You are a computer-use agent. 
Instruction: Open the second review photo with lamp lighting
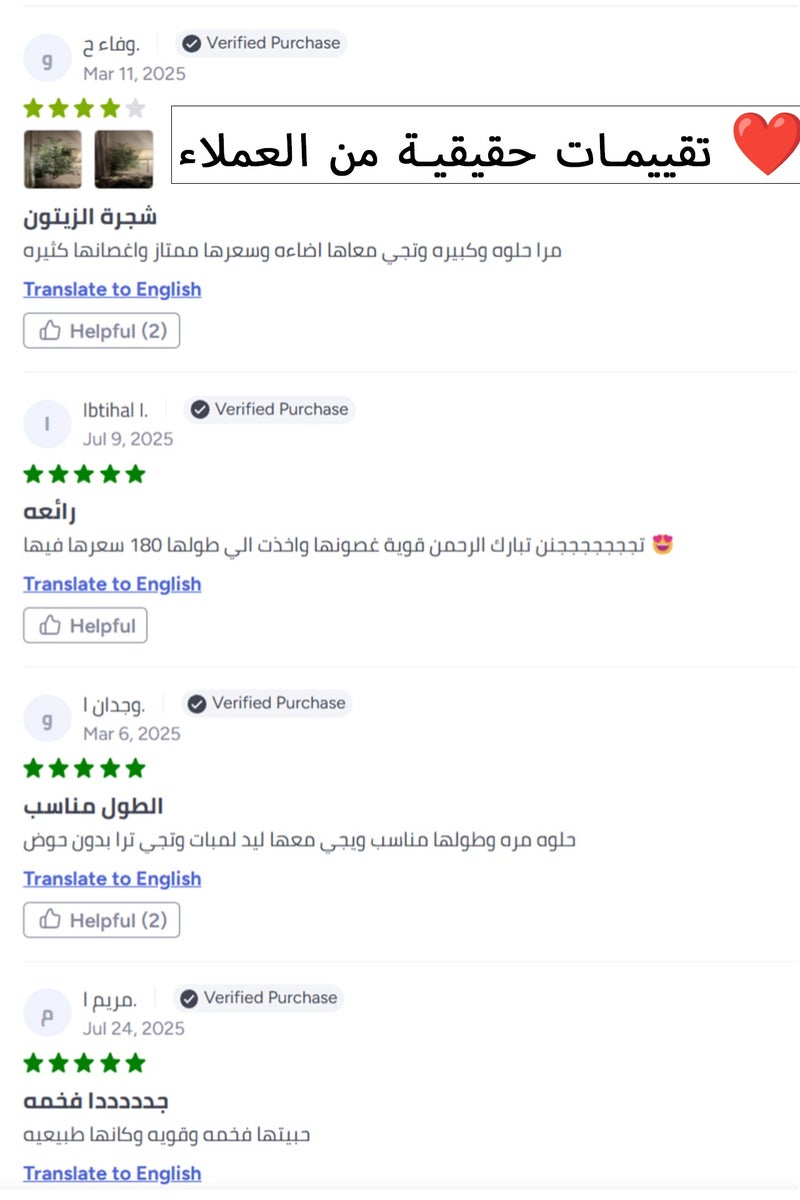[x=122, y=158]
